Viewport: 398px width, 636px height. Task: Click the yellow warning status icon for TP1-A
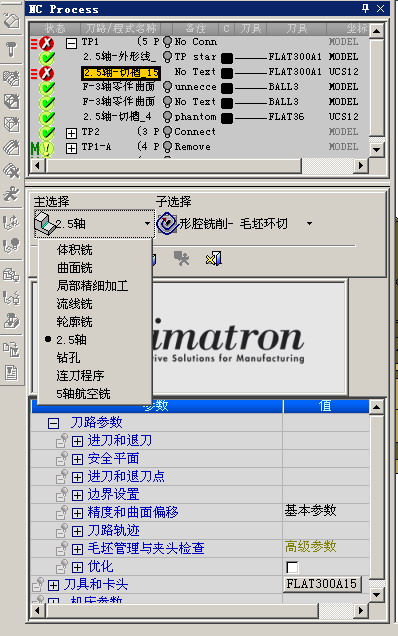pyautogui.click(x=47, y=148)
